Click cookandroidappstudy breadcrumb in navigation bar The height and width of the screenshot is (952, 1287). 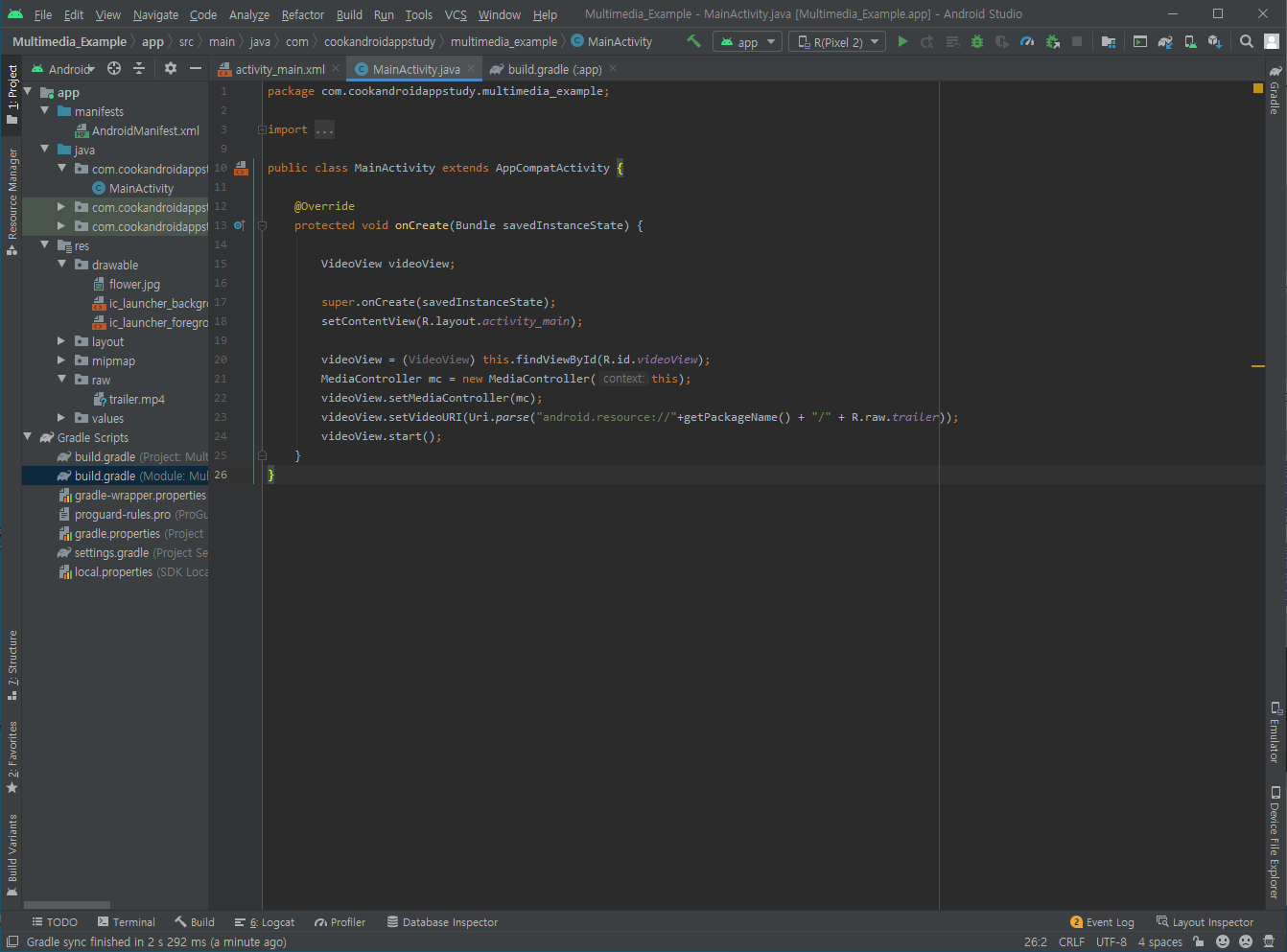point(380,42)
